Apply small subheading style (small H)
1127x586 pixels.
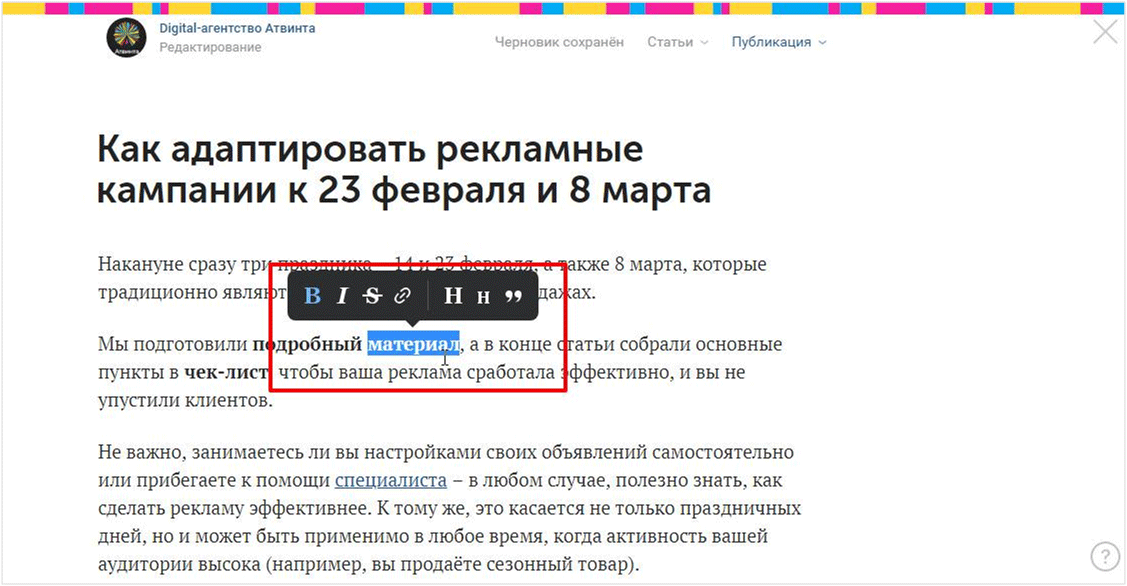pos(484,297)
